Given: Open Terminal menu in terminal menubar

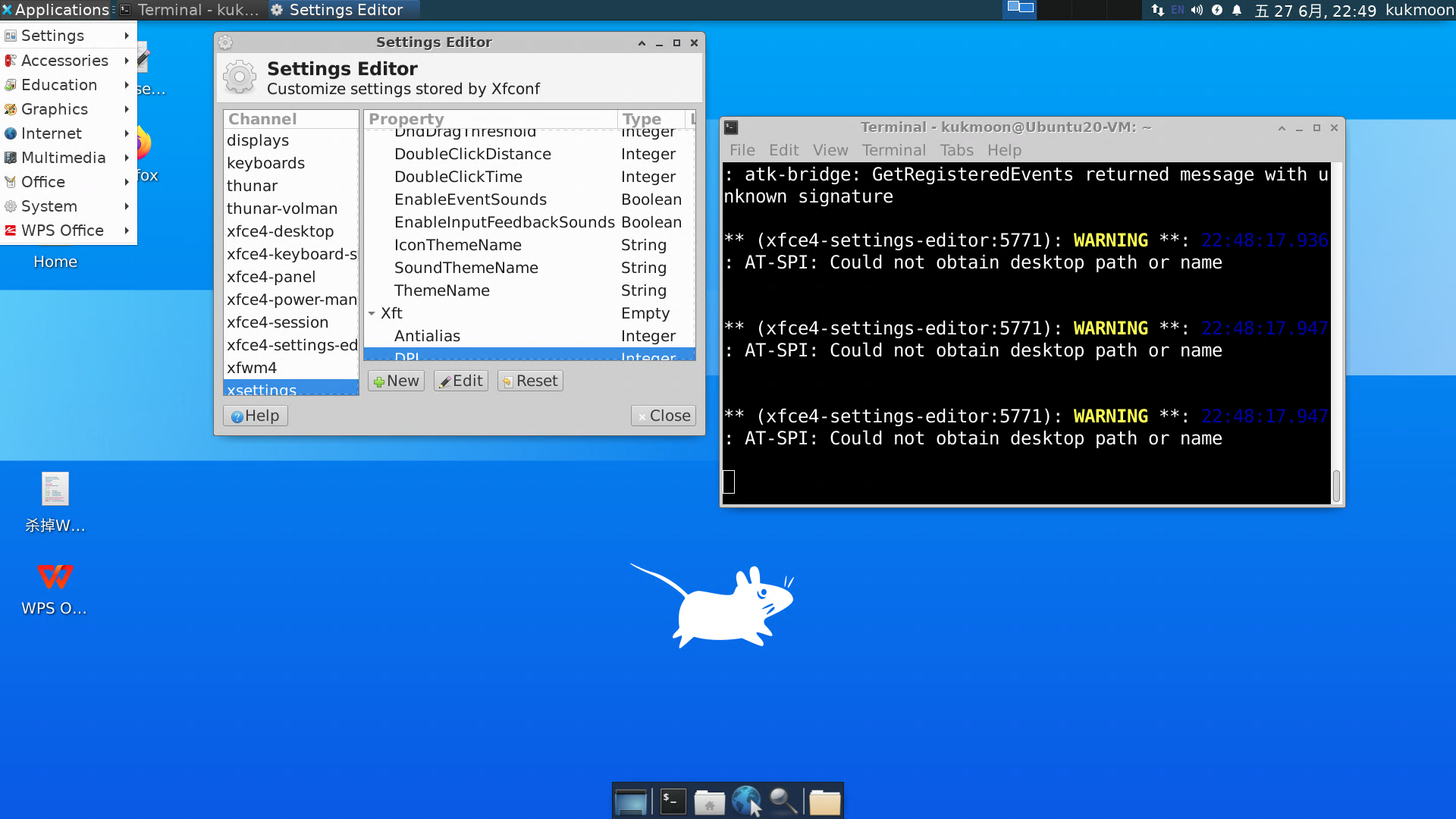Looking at the screenshot, I should tap(893, 150).
